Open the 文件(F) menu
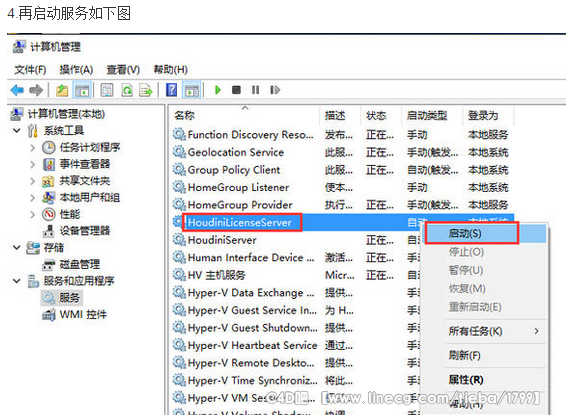 [30, 69]
